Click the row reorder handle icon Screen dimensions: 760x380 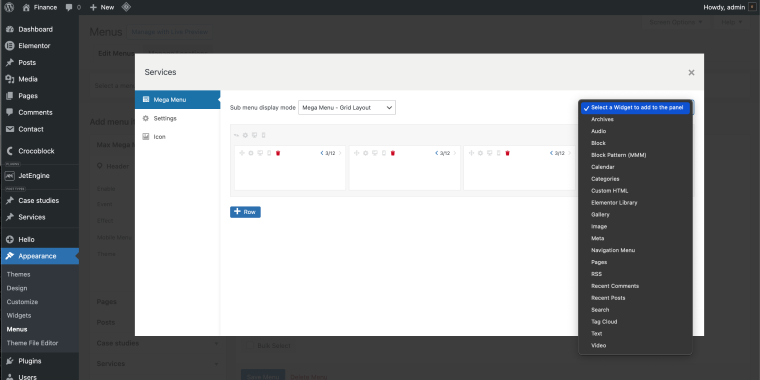click(237, 135)
